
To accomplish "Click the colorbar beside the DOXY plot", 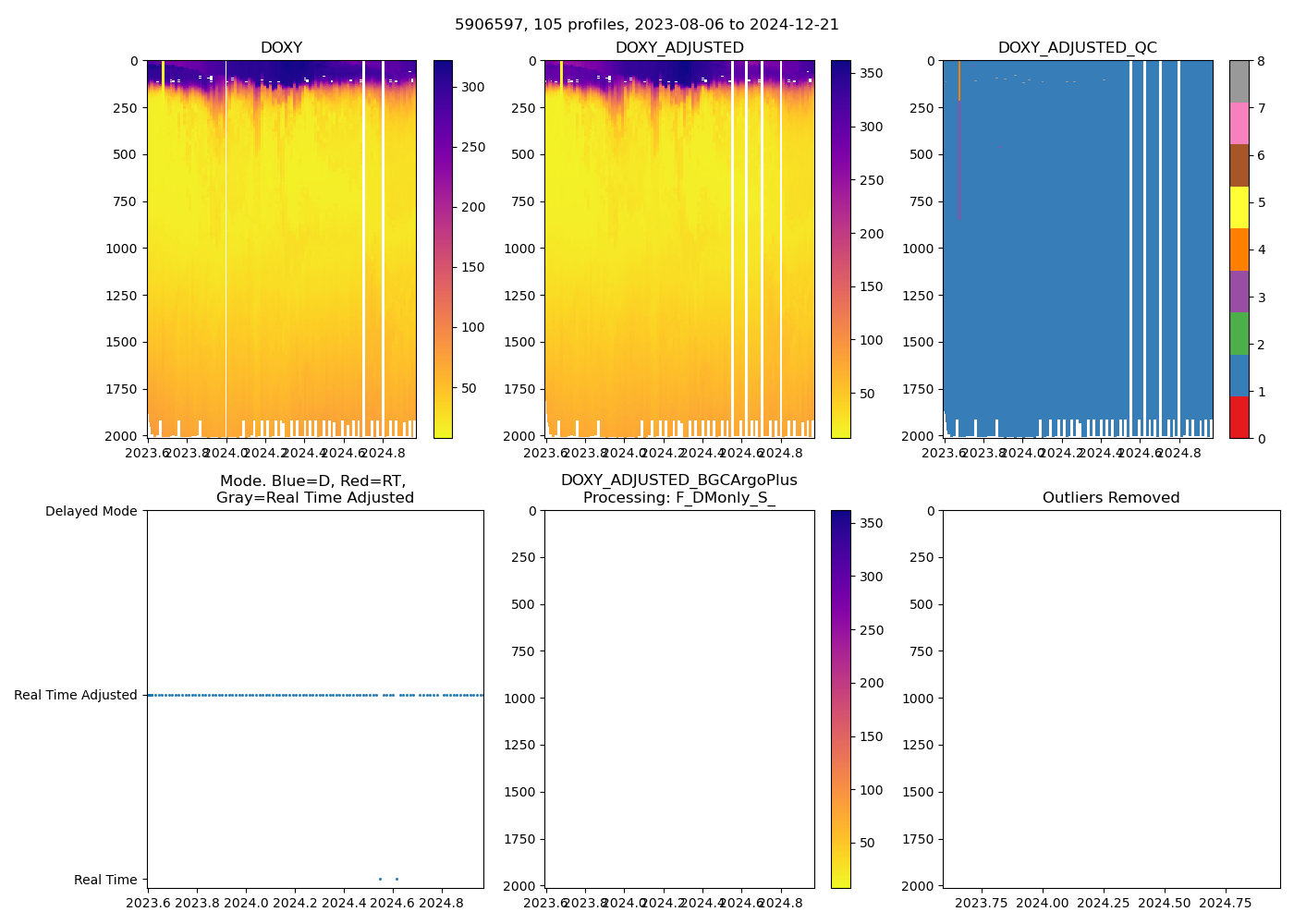I will (443, 249).
